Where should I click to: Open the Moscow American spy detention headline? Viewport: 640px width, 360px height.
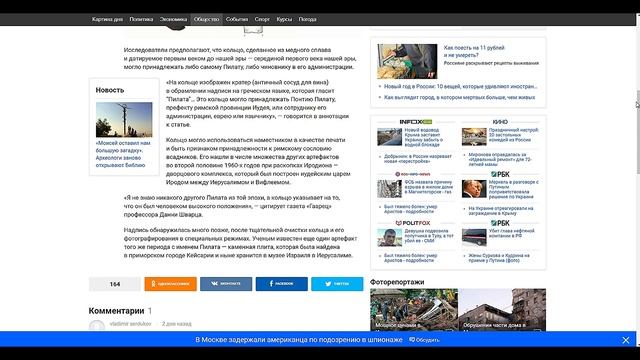pyautogui.click(x=299, y=340)
